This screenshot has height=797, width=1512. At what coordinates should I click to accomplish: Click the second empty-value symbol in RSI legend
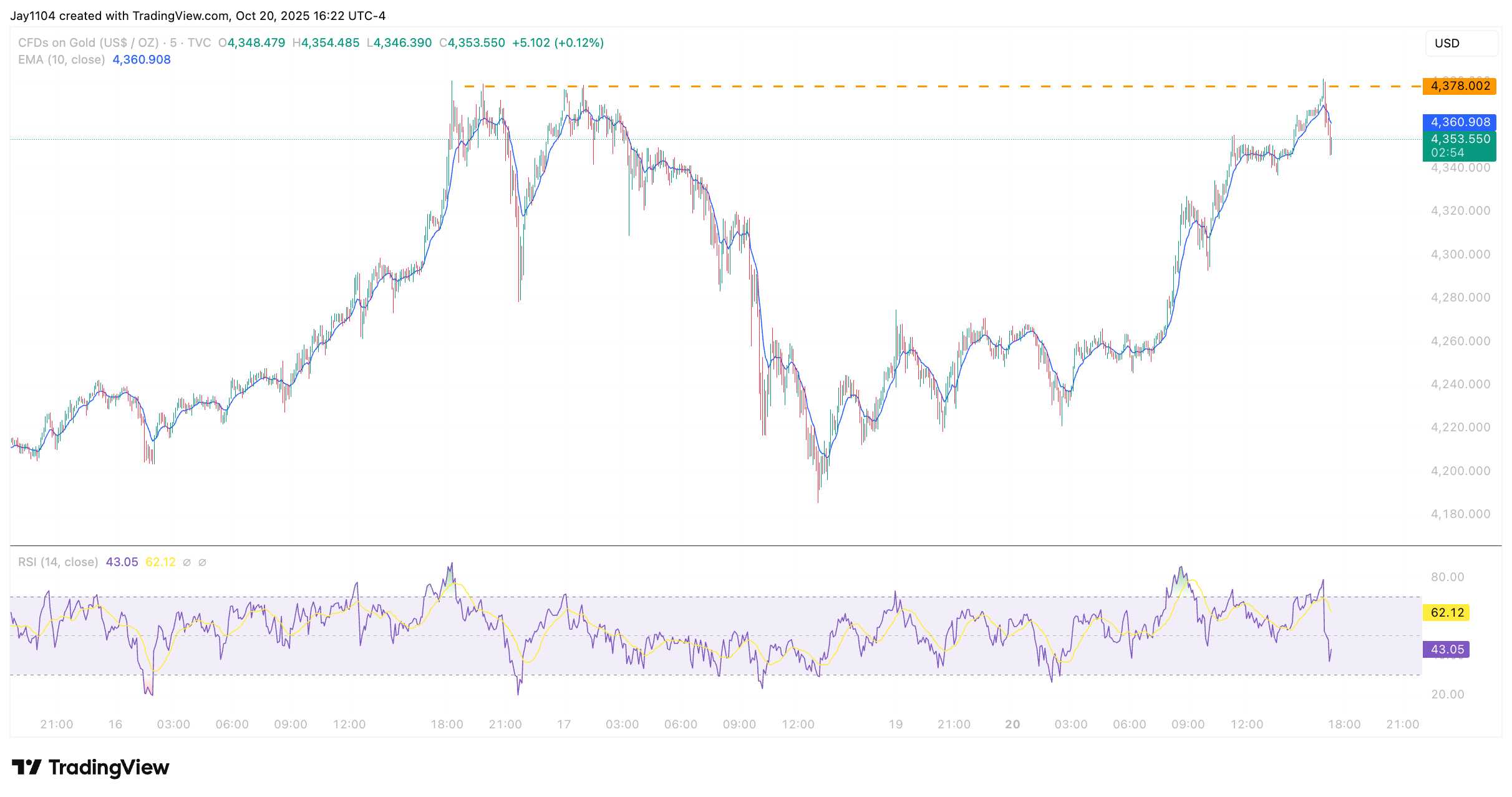pyautogui.click(x=202, y=562)
